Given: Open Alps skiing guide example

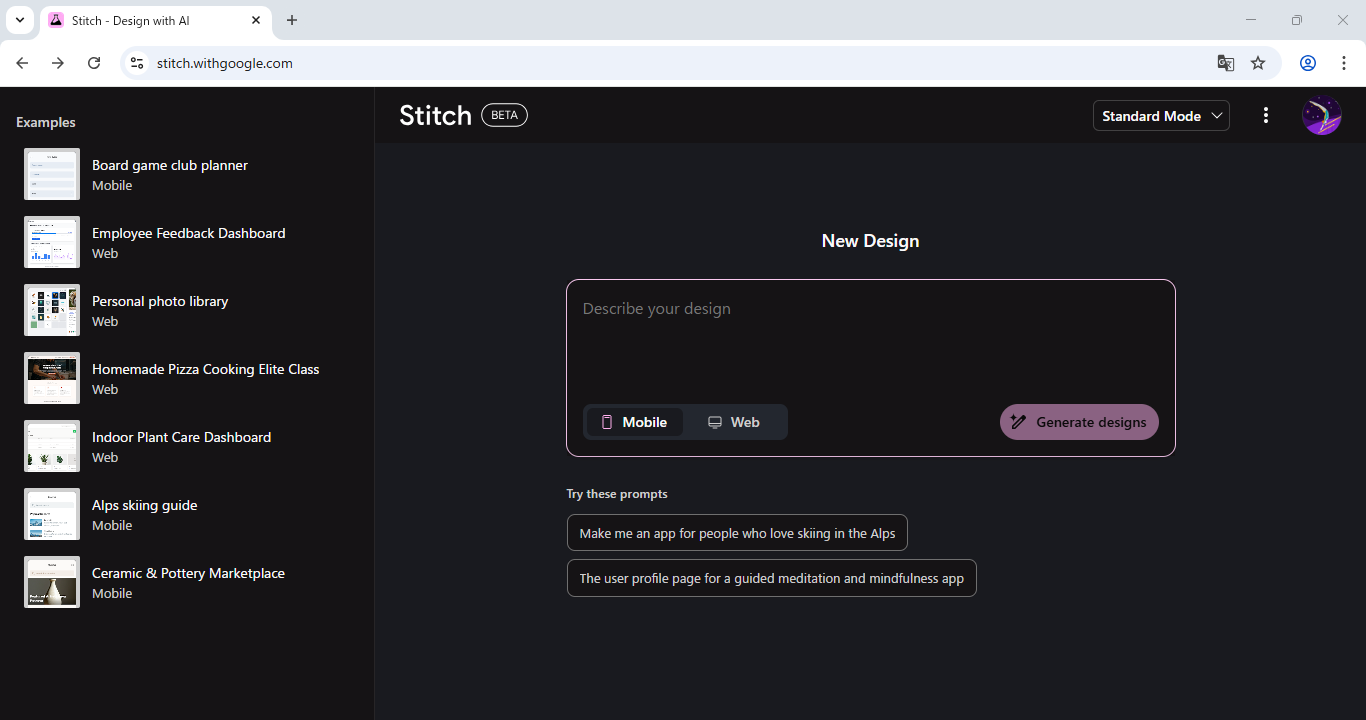Looking at the screenshot, I should pos(186,514).
